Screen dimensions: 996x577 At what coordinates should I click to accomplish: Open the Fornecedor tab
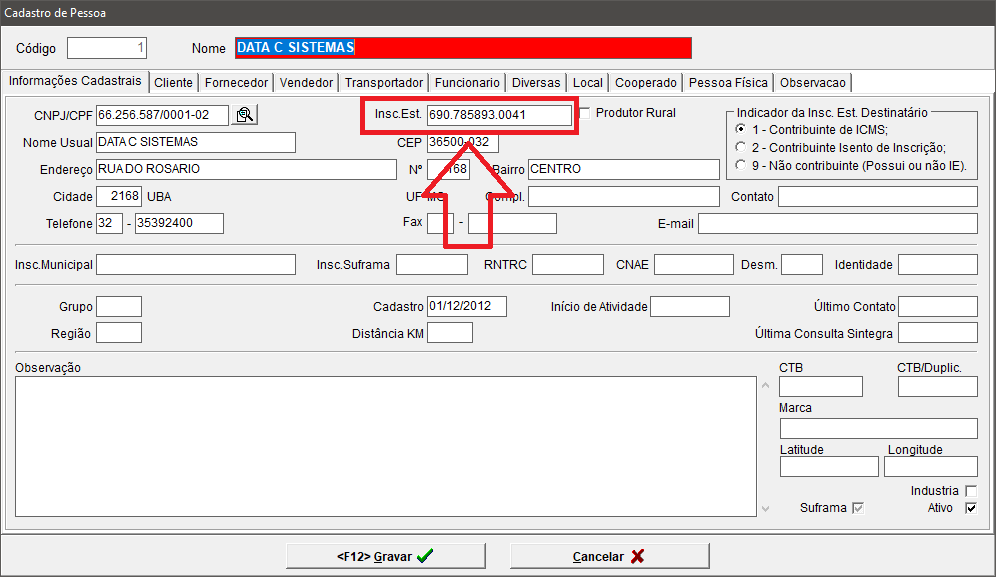[x=236, y=83]
